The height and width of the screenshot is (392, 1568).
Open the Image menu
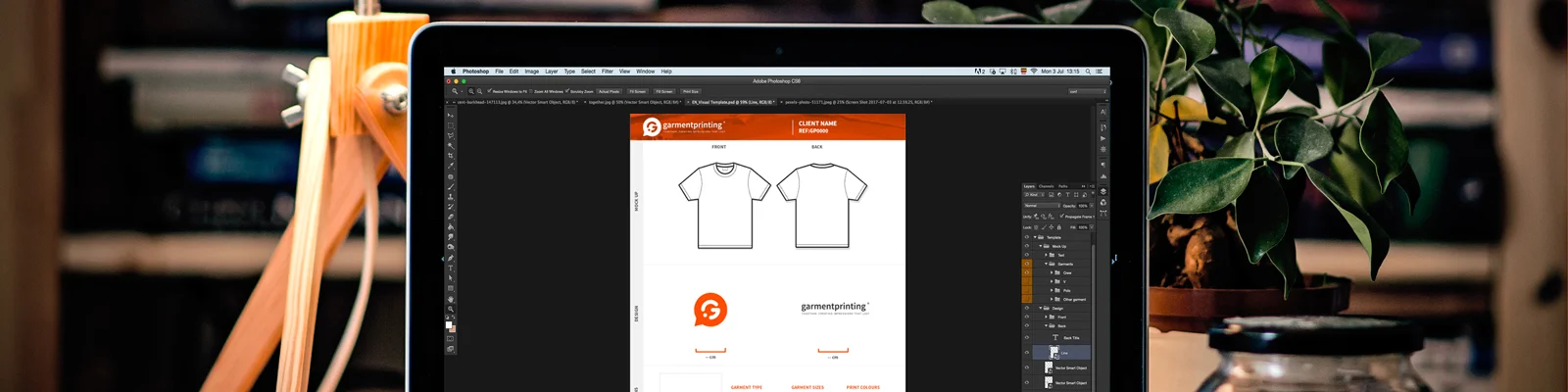pyautogui.click(x=531, y=72)
